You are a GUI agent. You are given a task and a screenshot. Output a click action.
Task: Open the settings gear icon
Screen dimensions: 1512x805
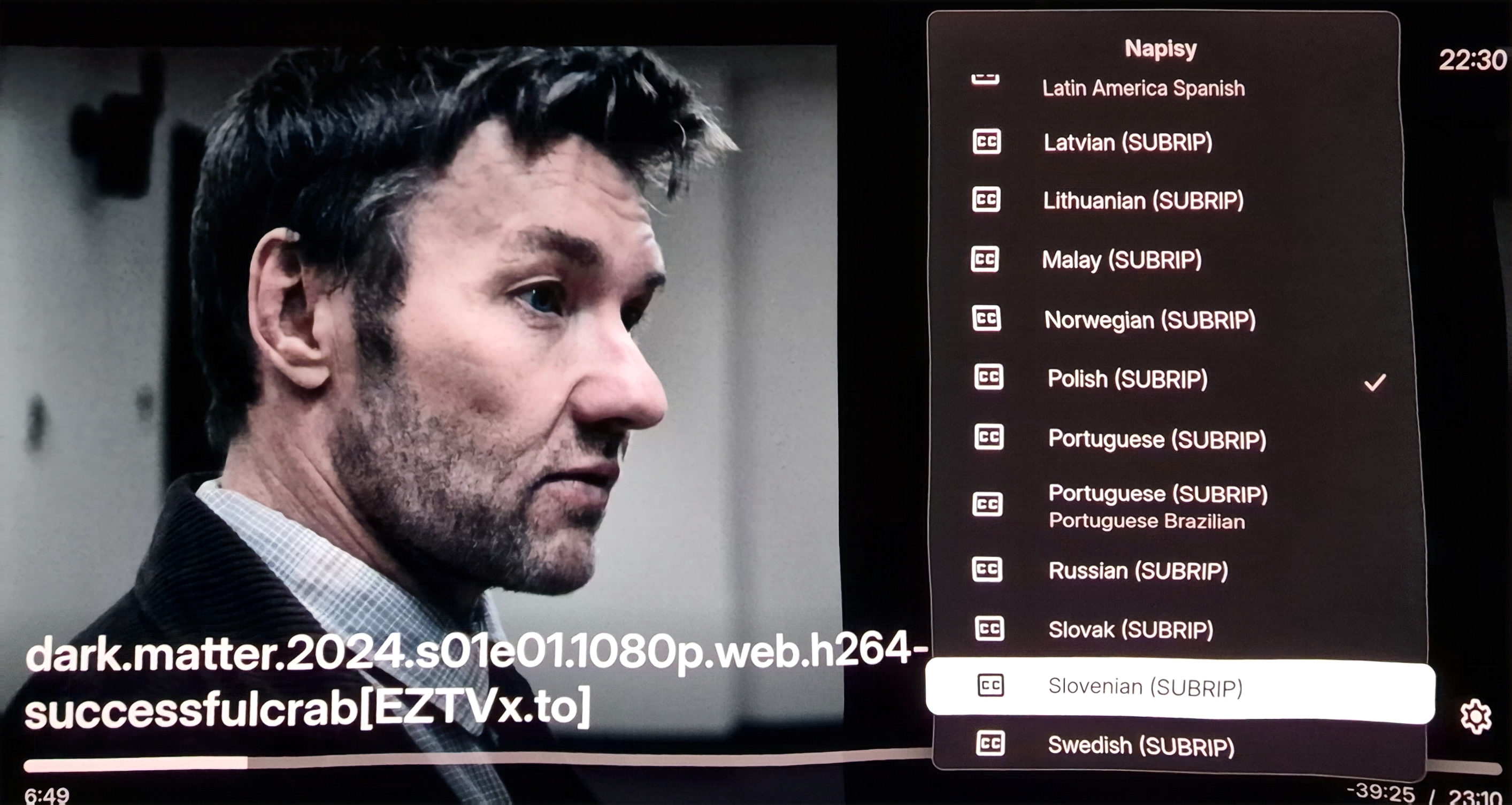click(x=1476, y=716)
